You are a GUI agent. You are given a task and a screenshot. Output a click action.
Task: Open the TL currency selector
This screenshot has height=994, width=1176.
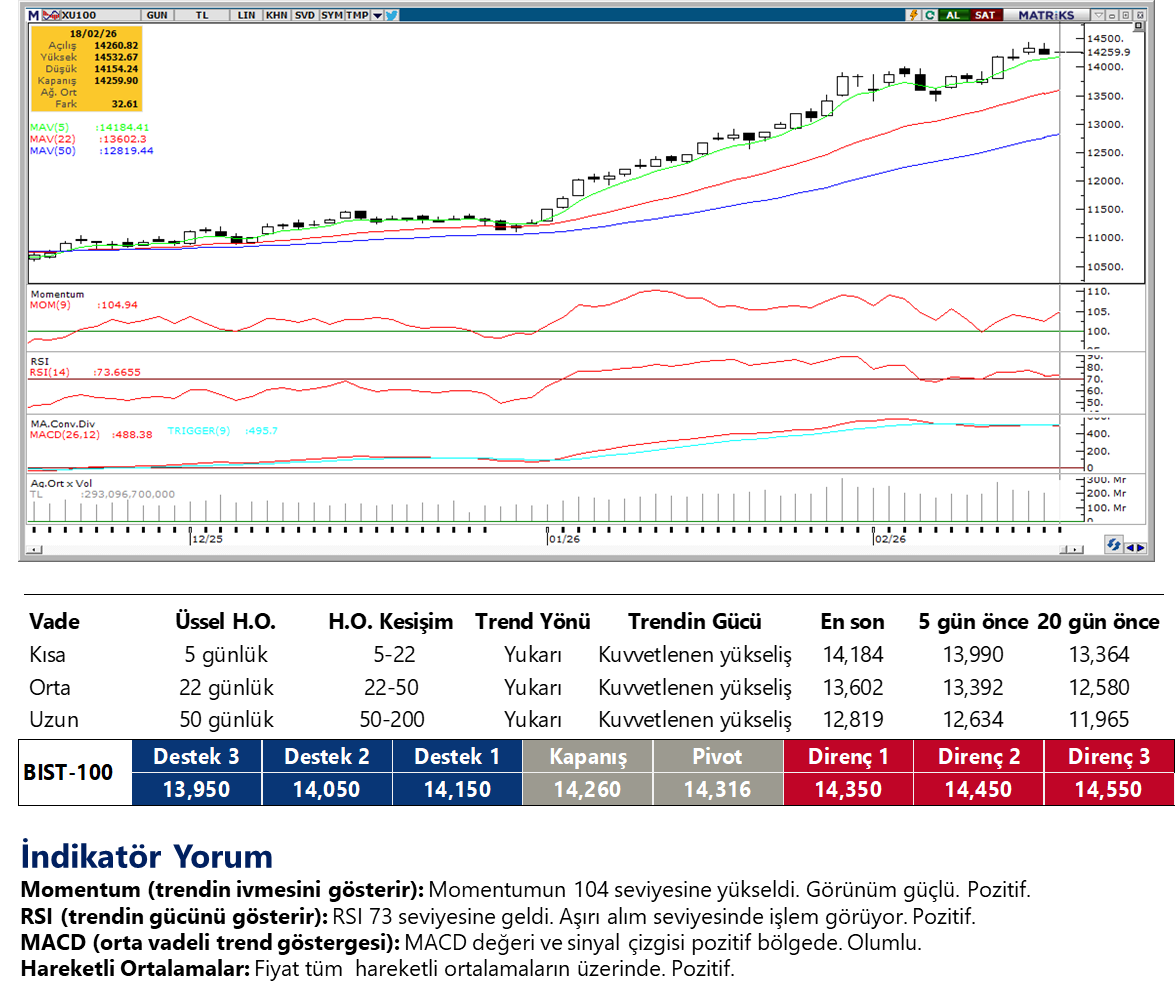tap(200, 15)
